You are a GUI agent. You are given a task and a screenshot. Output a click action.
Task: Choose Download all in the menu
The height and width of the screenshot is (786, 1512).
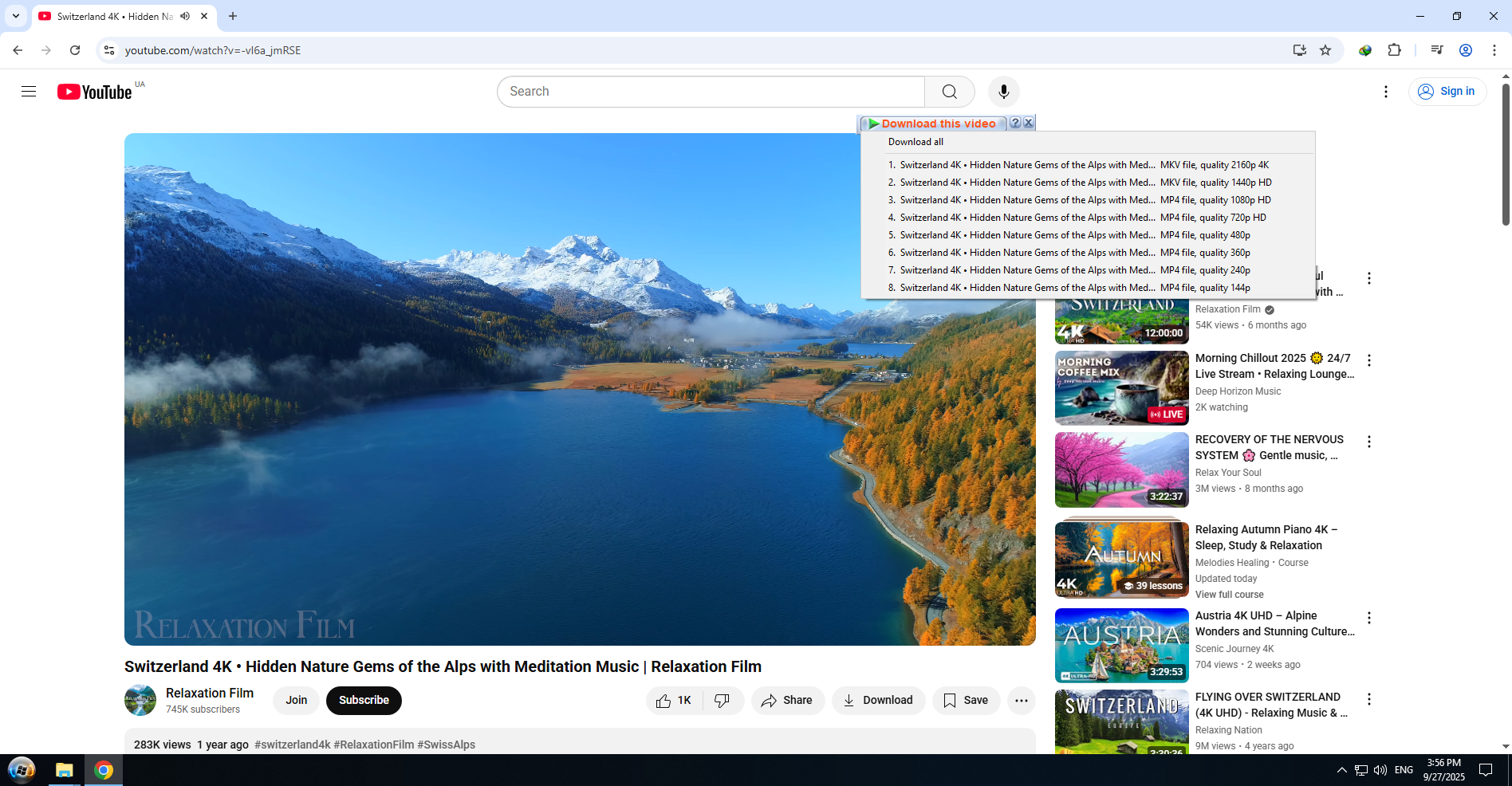915,142
